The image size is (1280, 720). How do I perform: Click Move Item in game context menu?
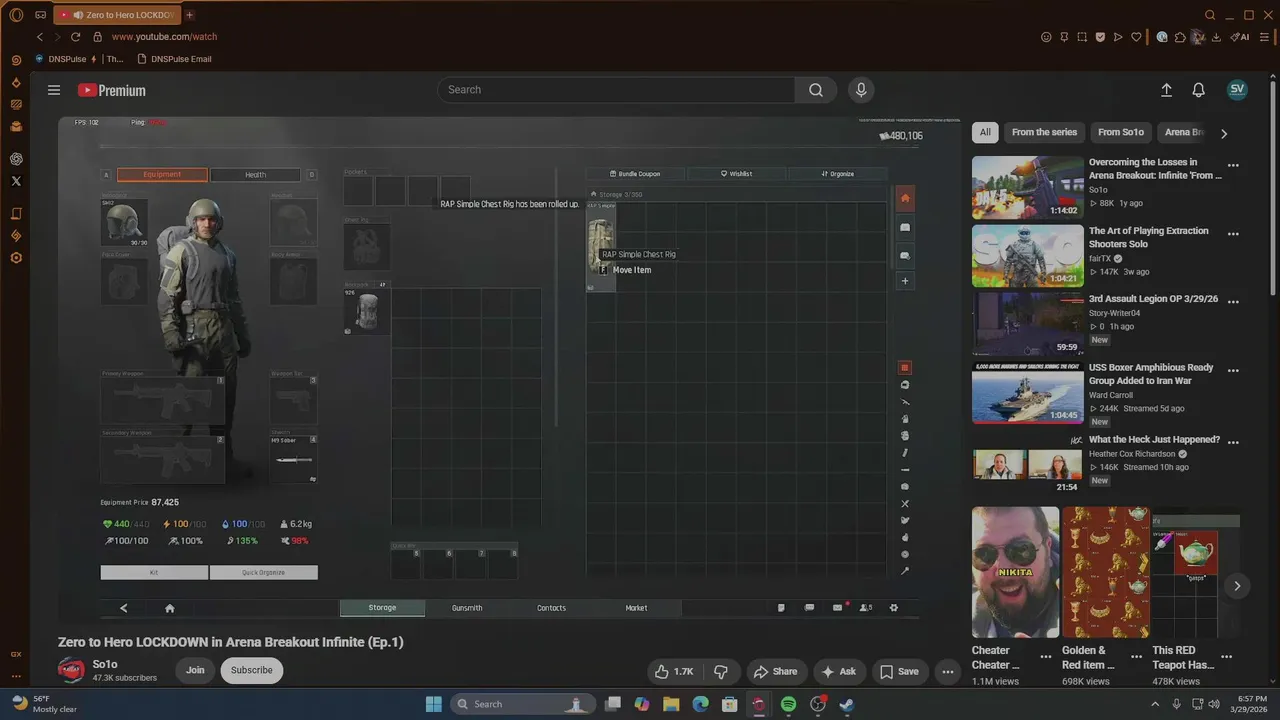[x=632, y=270]
